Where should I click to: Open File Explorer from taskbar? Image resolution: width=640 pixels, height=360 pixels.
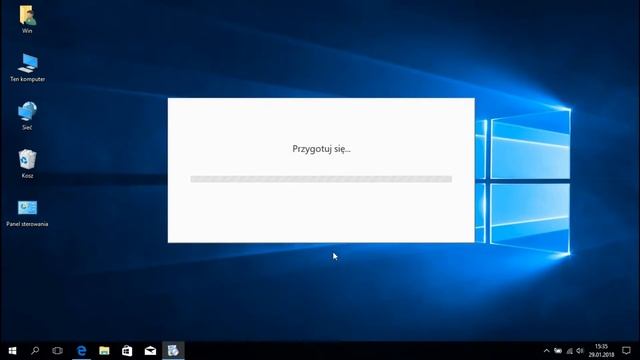tap(104, 351)
